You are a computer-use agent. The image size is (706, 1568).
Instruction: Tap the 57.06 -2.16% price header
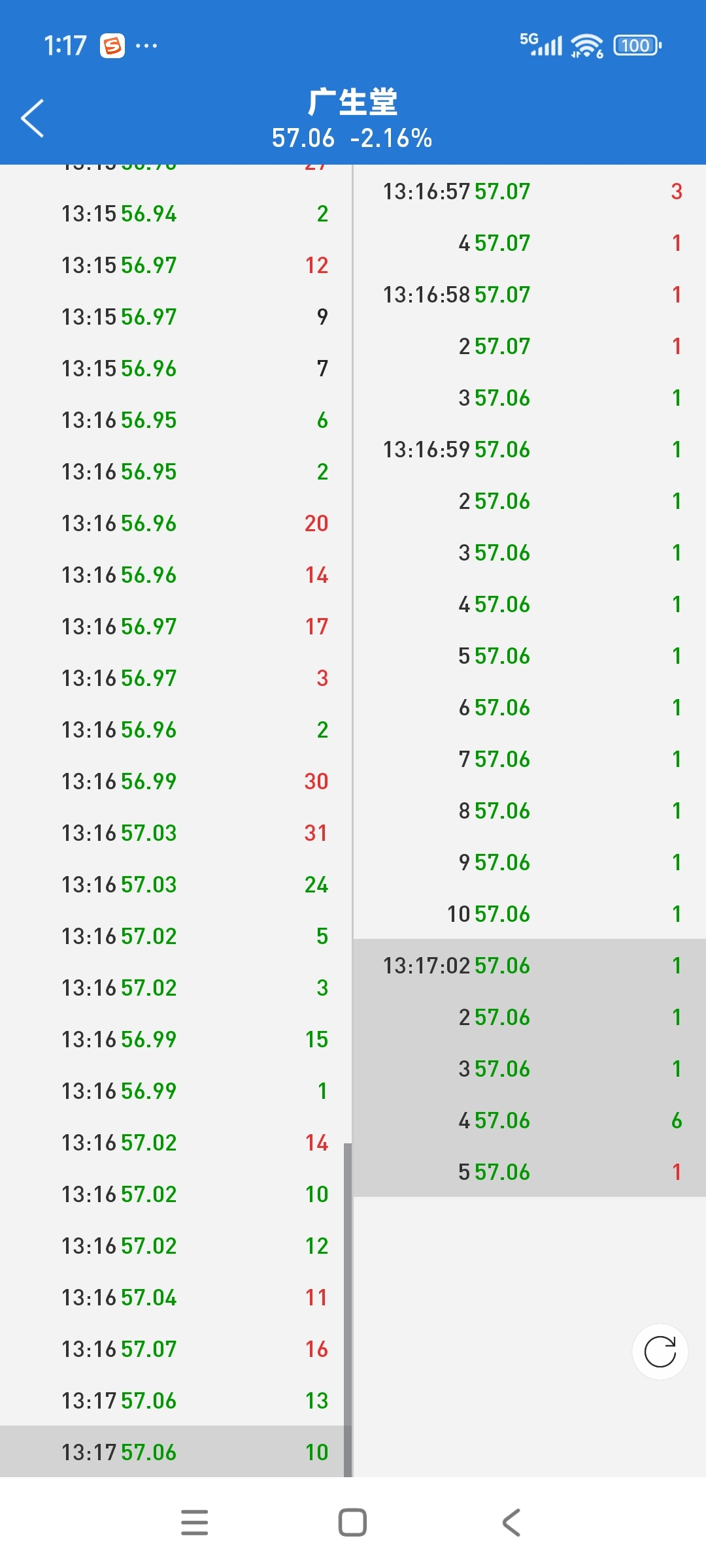click(x=352, y=139)
